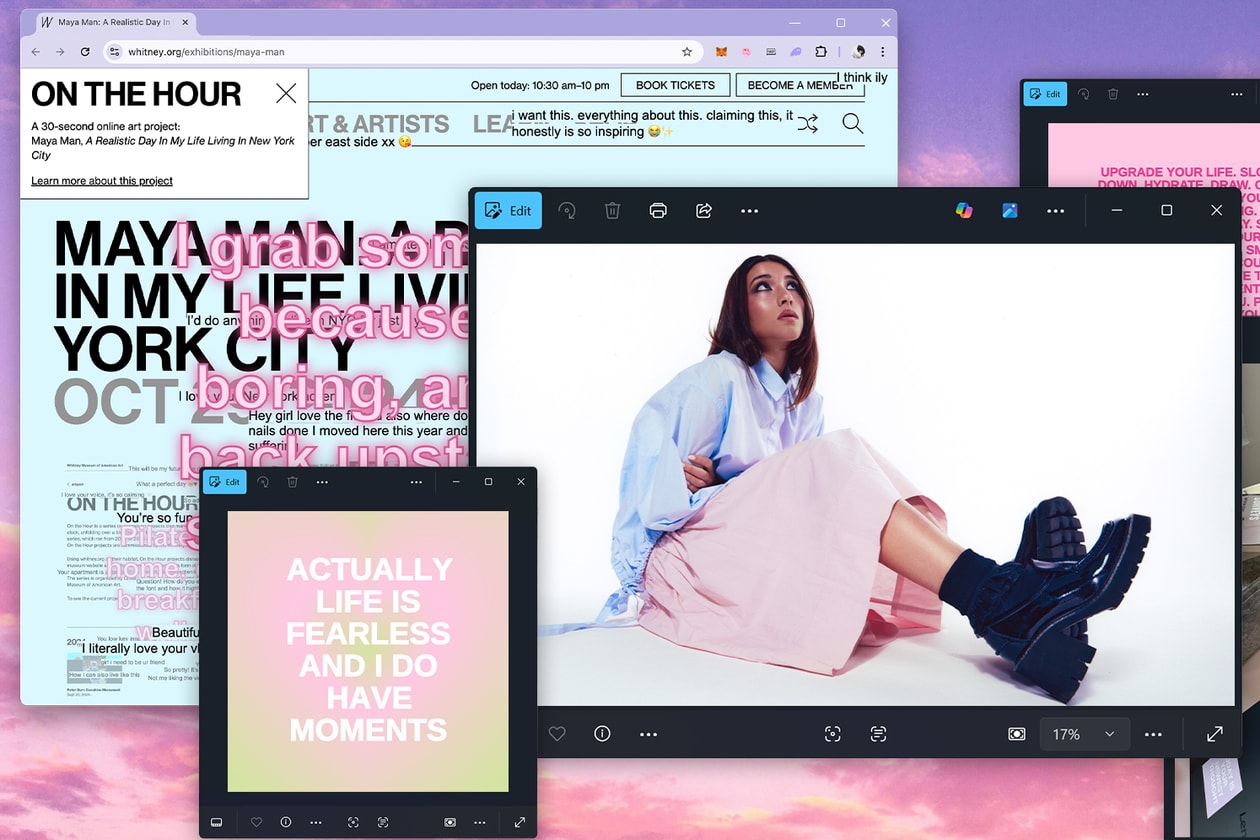
Task: Toggle filmstrip in the small Photos window
Action: tap(216, 822)
